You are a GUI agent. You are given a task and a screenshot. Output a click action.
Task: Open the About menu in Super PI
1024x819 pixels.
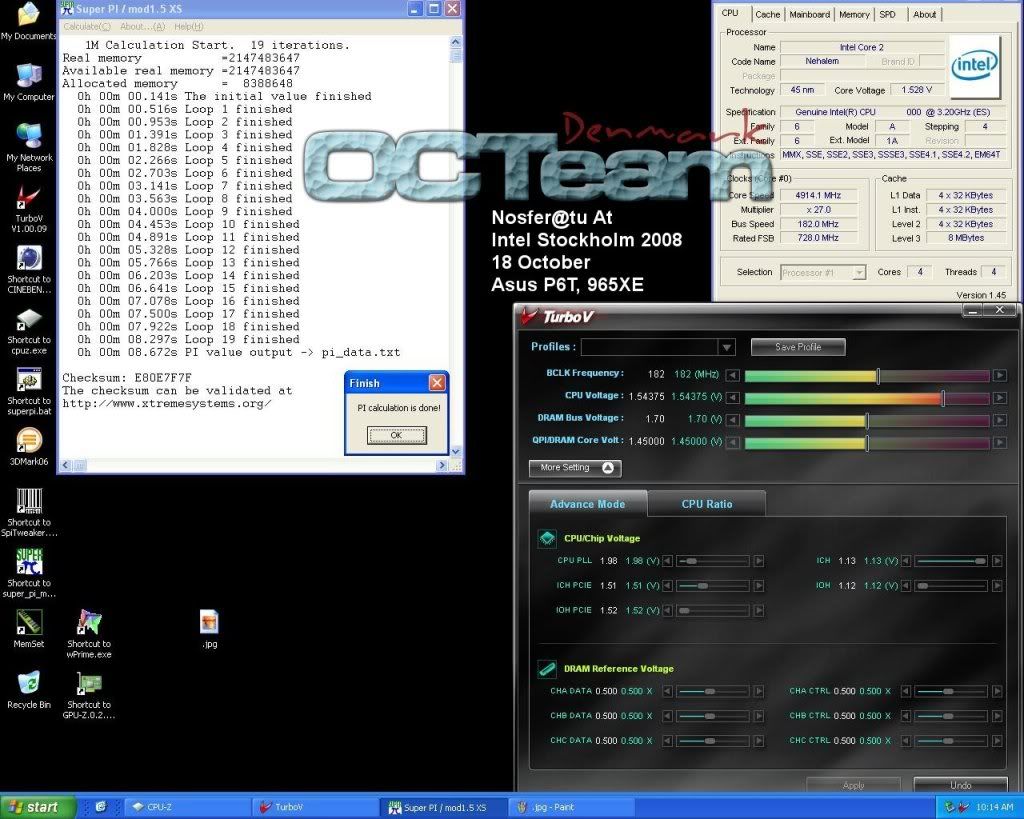pos(142,27)
